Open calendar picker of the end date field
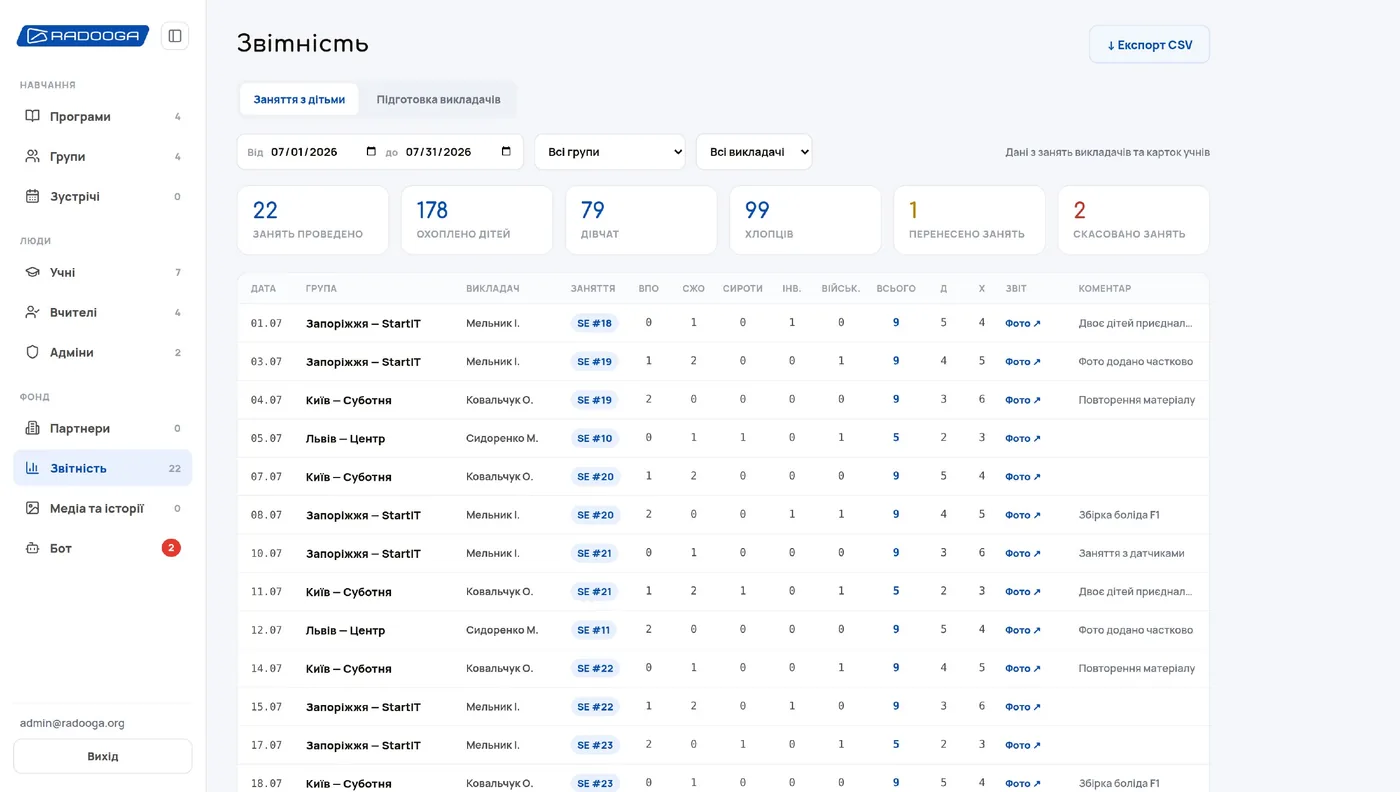Screen dimensions: 1400x792 pos(506,152)
